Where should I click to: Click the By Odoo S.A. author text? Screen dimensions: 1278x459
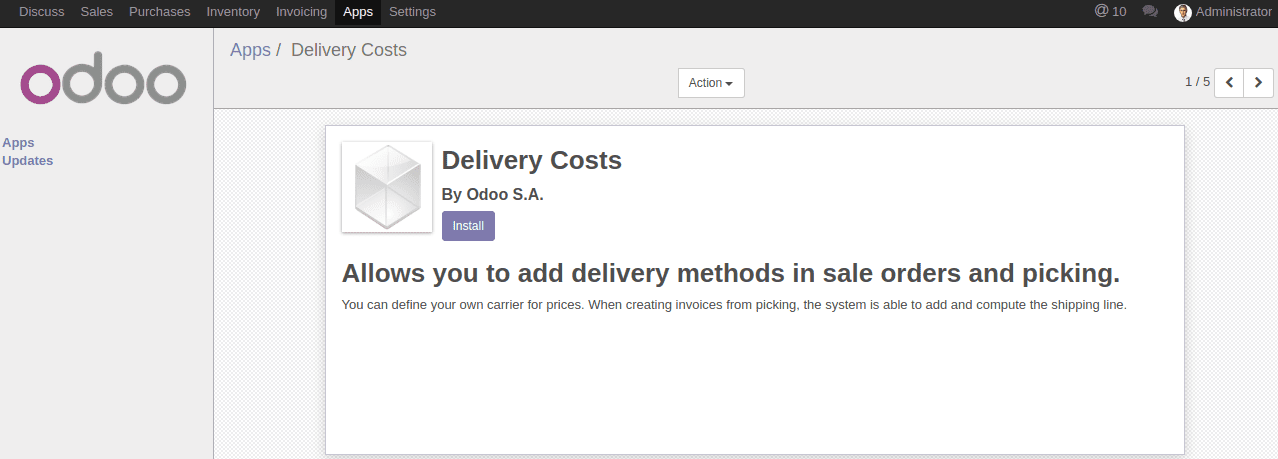click(493, 195)
